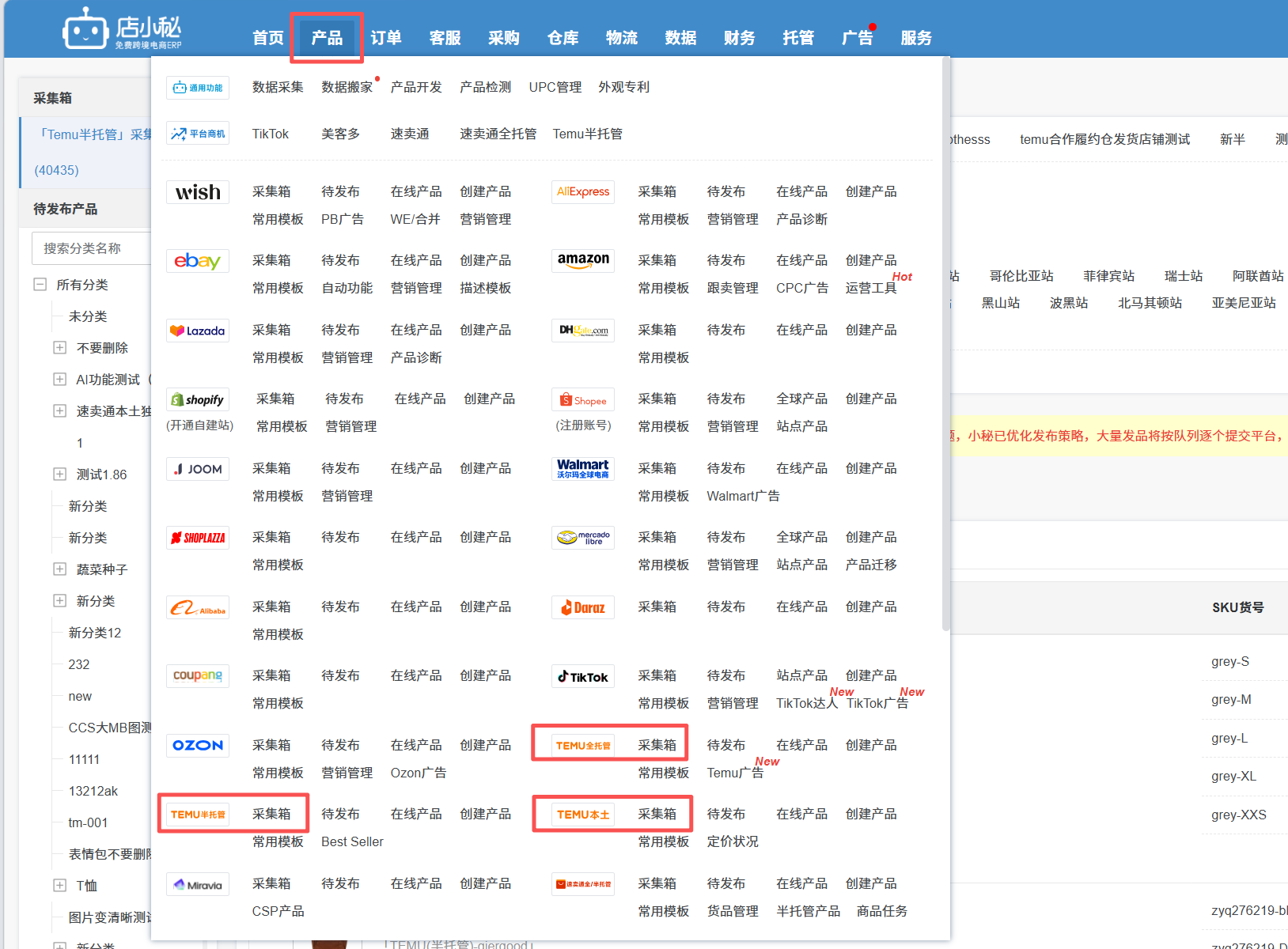Screen dimensions: 1288x949
Task: Click the Miravia platform logo
Action: (x=198, y=884)
